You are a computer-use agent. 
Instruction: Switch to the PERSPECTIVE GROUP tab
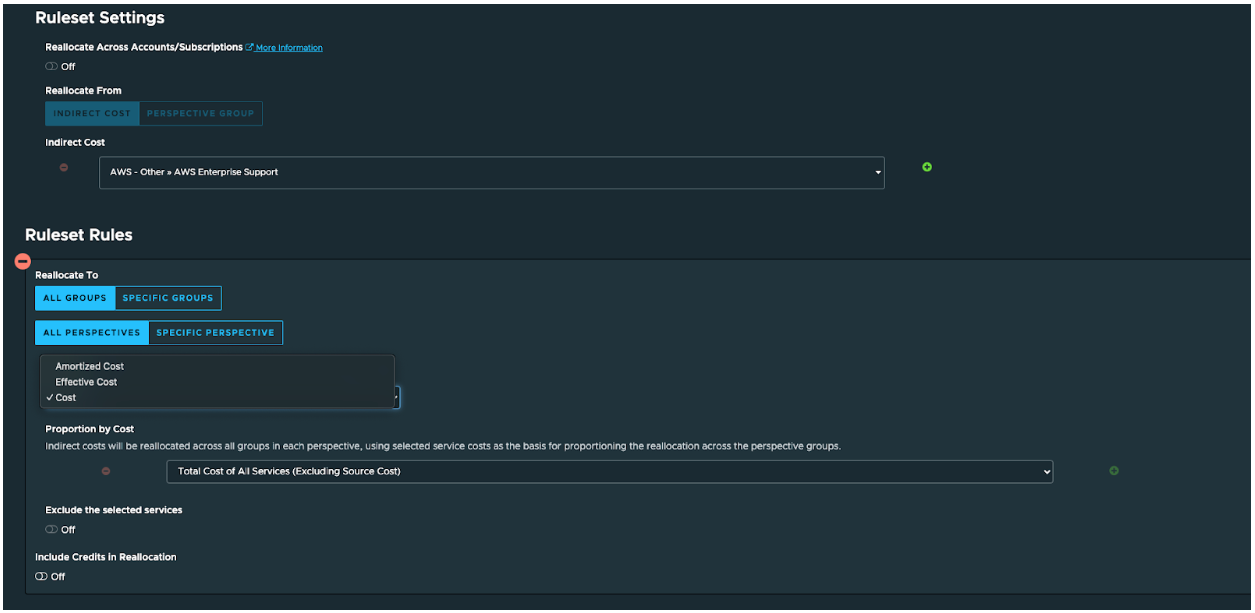tap(200, 113)
